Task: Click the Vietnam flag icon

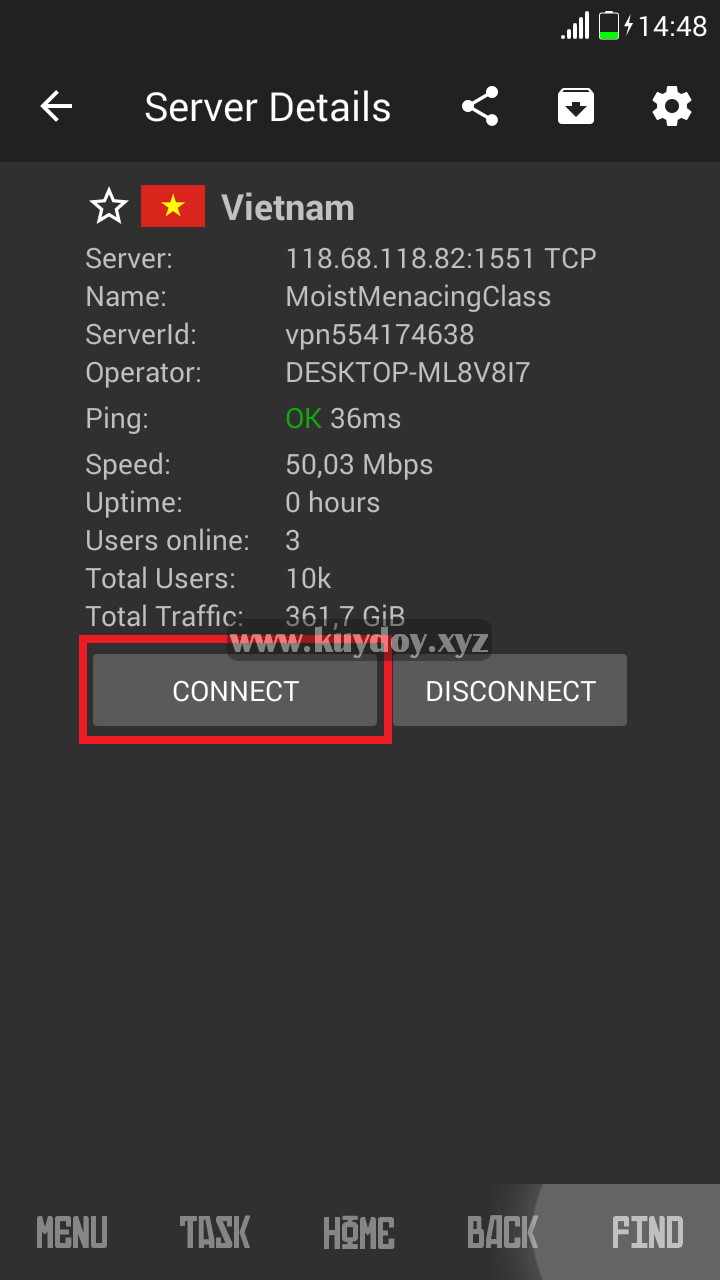Action: click(x=173, y=206)
